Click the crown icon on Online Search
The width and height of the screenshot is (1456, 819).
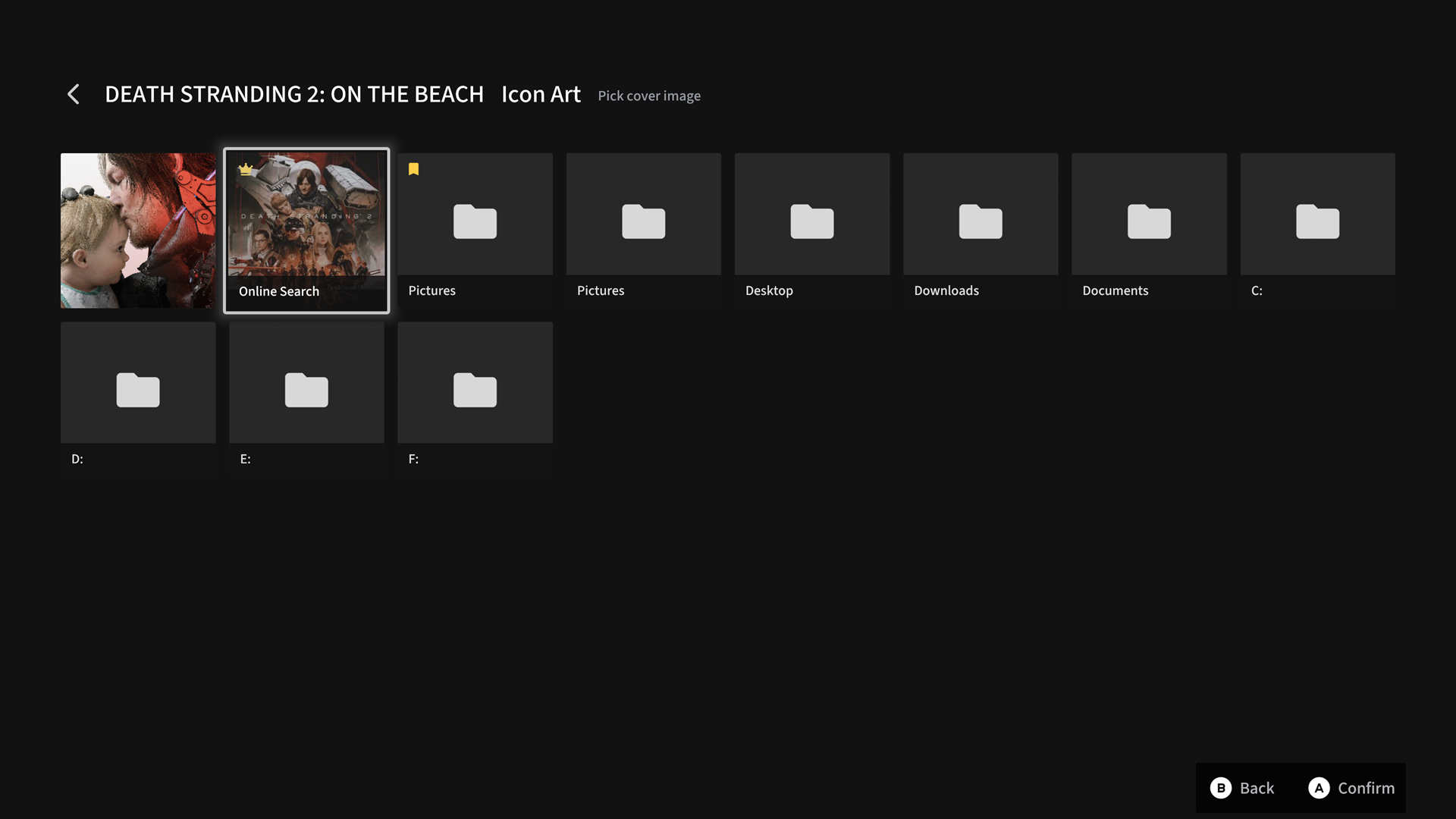pos(246,169)
